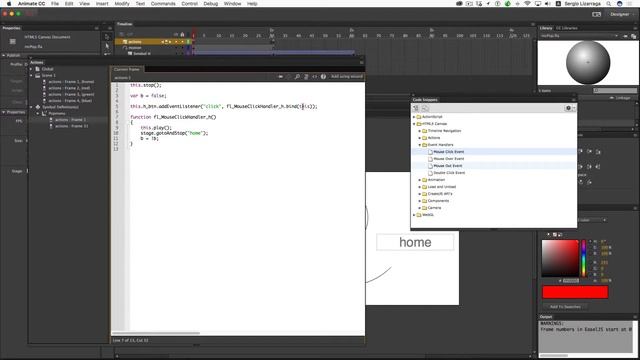Click the volume icon in the menu bar
640x360 pixels.
pos(547,3)
